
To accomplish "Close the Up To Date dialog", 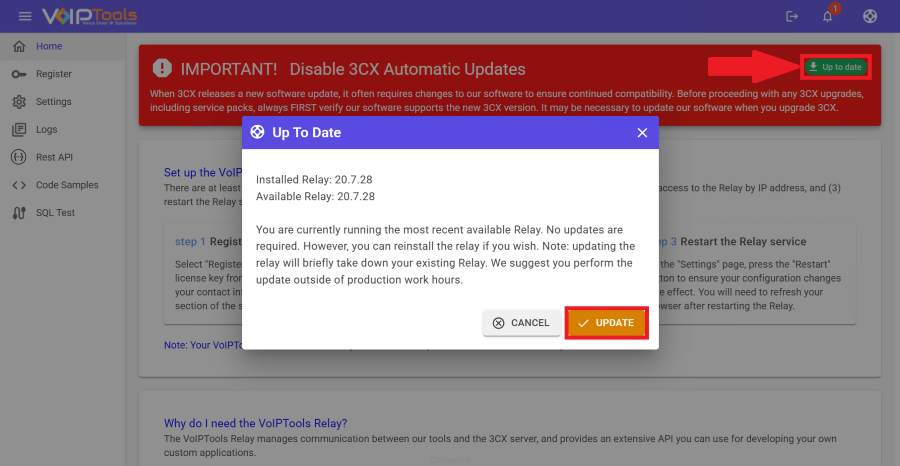I will click(642, 133).
